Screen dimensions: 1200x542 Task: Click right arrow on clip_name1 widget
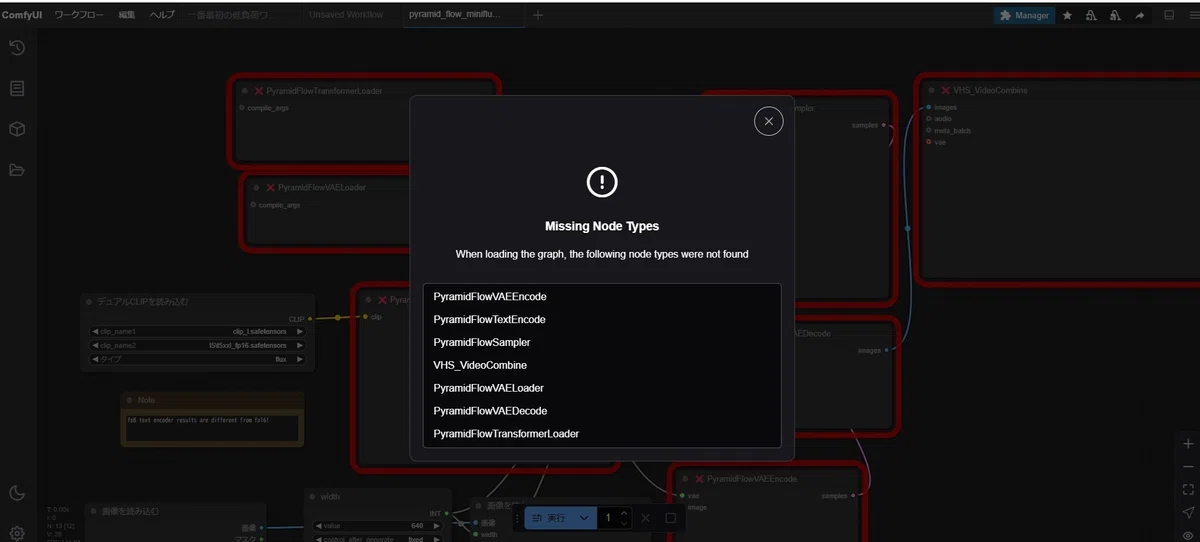300,331
